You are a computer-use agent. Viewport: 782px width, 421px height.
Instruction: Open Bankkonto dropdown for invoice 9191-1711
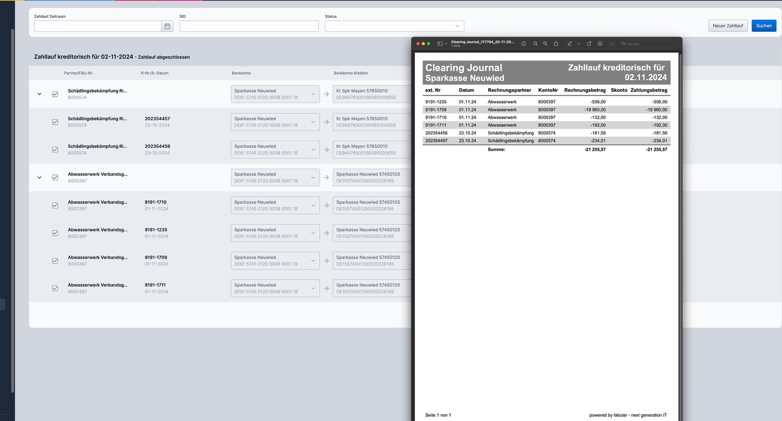coord(275,288)
